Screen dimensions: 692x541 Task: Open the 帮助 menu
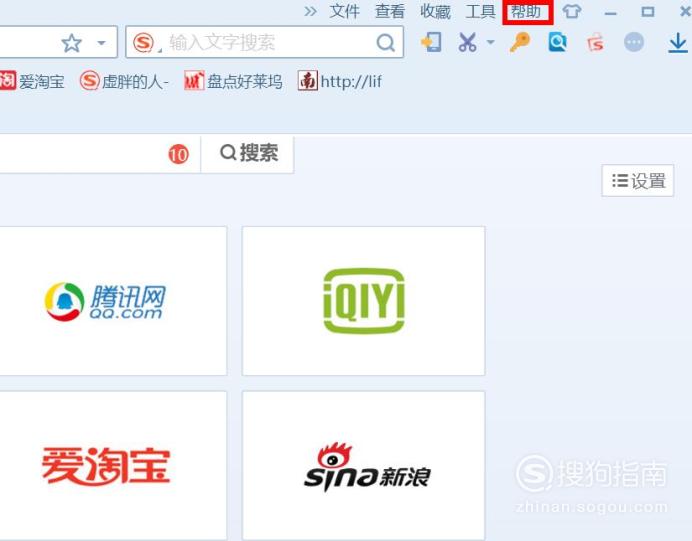[527, 11]
